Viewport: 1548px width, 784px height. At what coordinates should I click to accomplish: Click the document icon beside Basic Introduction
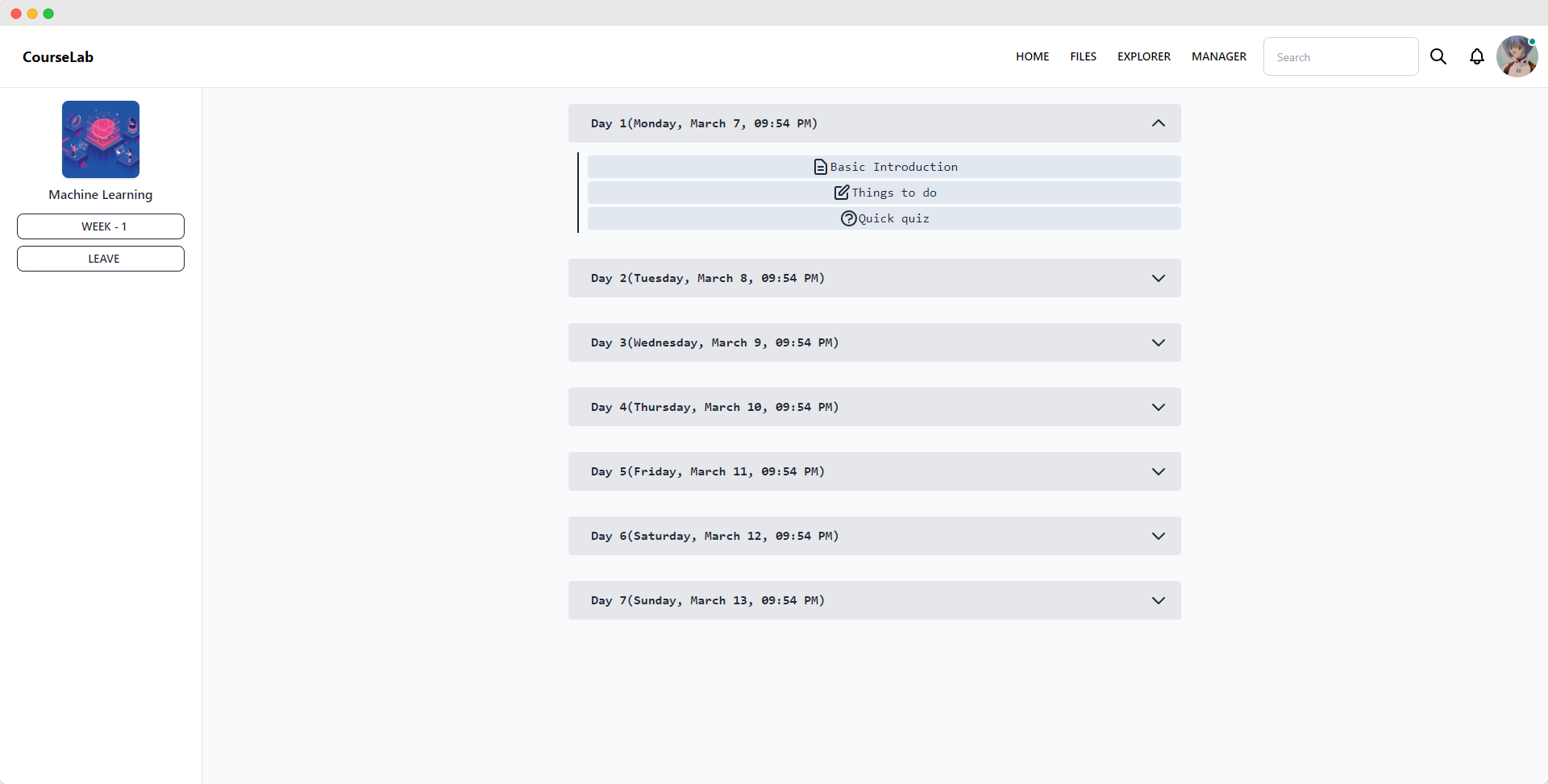click(x=820, y=167)
